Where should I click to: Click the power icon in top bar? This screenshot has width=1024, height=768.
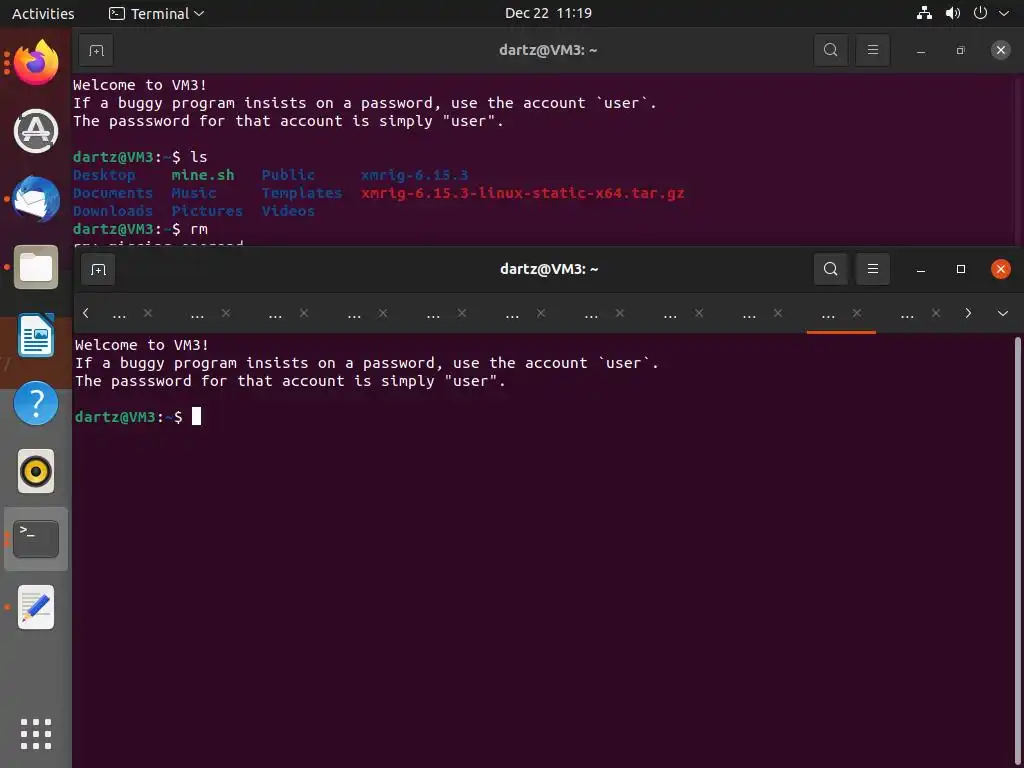point(980,13)
